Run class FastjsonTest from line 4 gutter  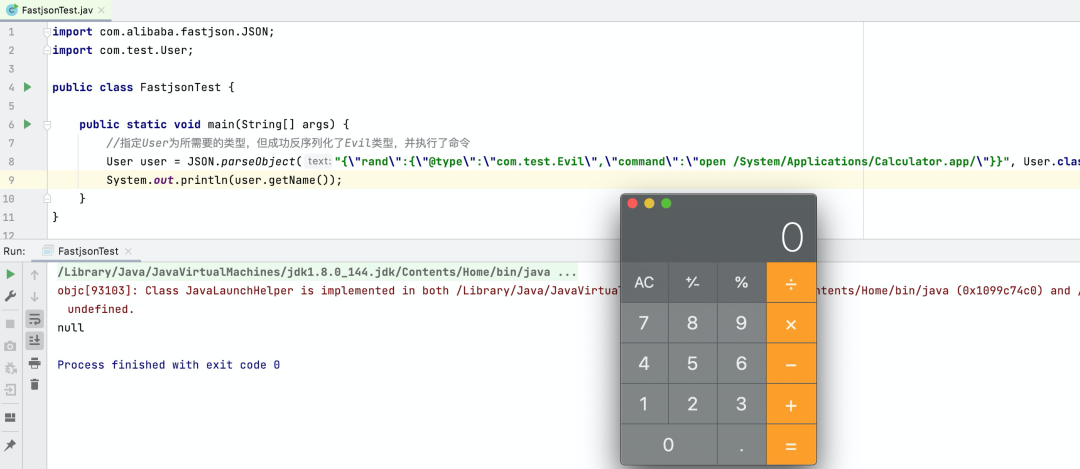[28, 87]
